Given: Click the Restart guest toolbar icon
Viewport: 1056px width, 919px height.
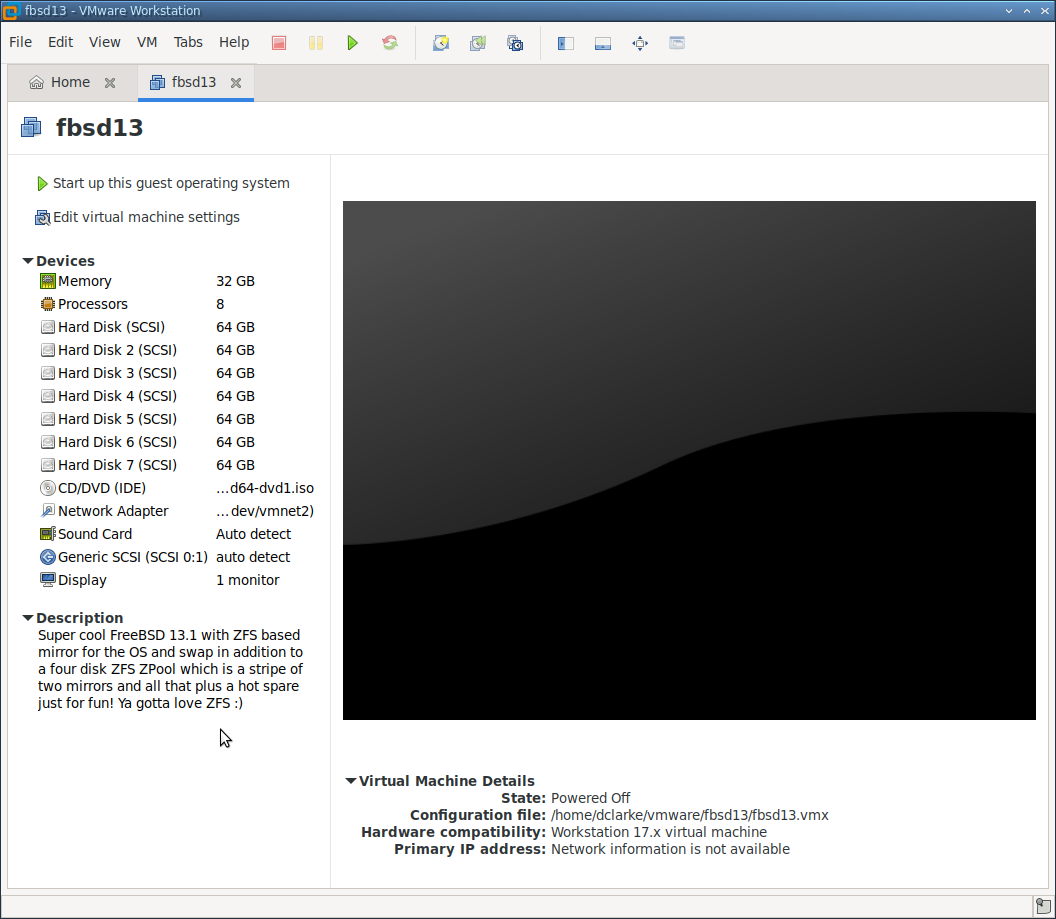Looking at the screenshot, I should click(389, 43).
